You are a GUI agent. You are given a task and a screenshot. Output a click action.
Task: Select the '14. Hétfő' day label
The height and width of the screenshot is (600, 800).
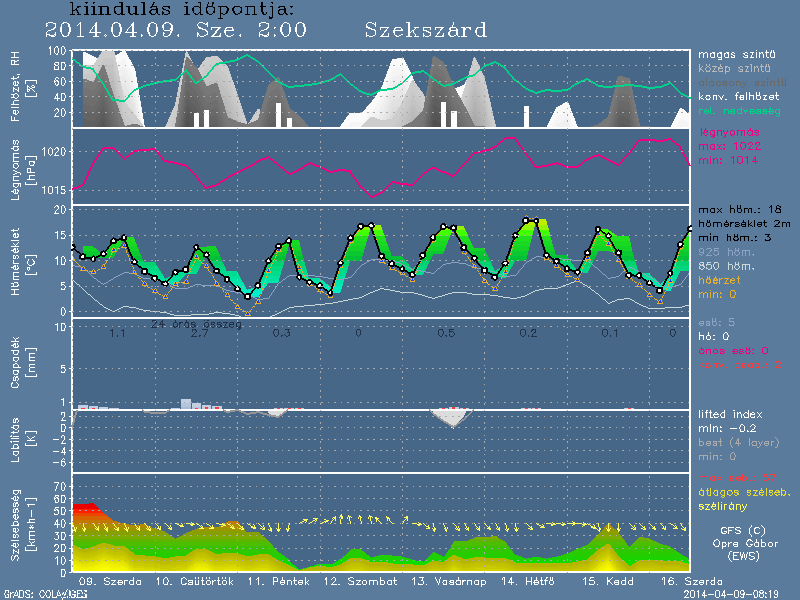click(x=527, y=581)
